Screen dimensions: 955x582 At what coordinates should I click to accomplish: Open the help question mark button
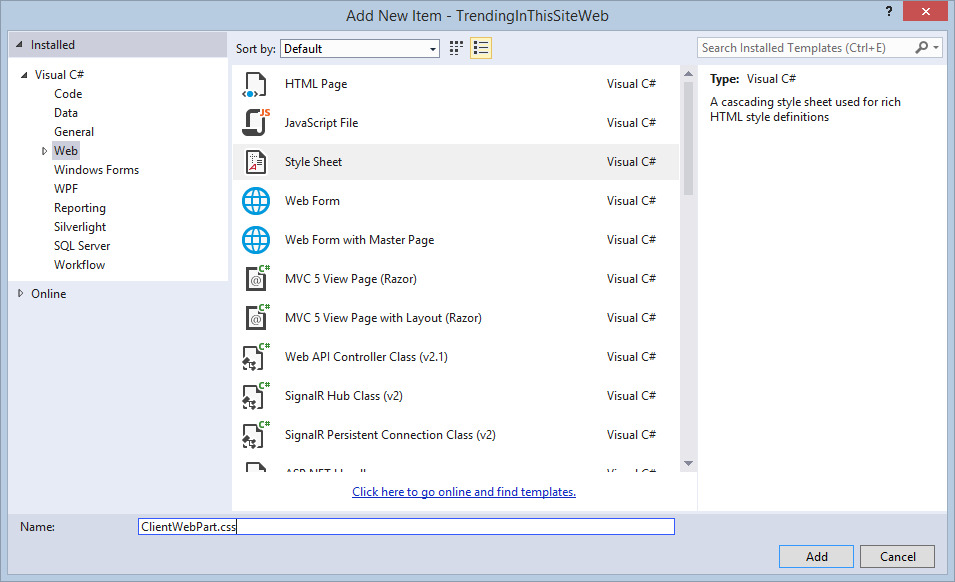(889, 12)
